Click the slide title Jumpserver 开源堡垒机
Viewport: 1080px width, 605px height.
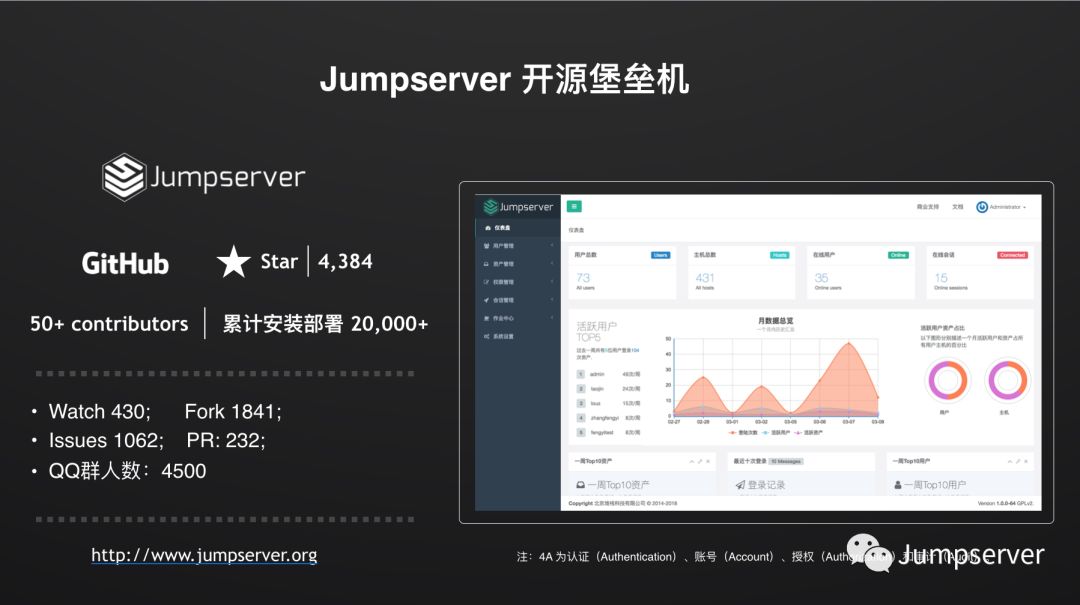tap(504, 79)
